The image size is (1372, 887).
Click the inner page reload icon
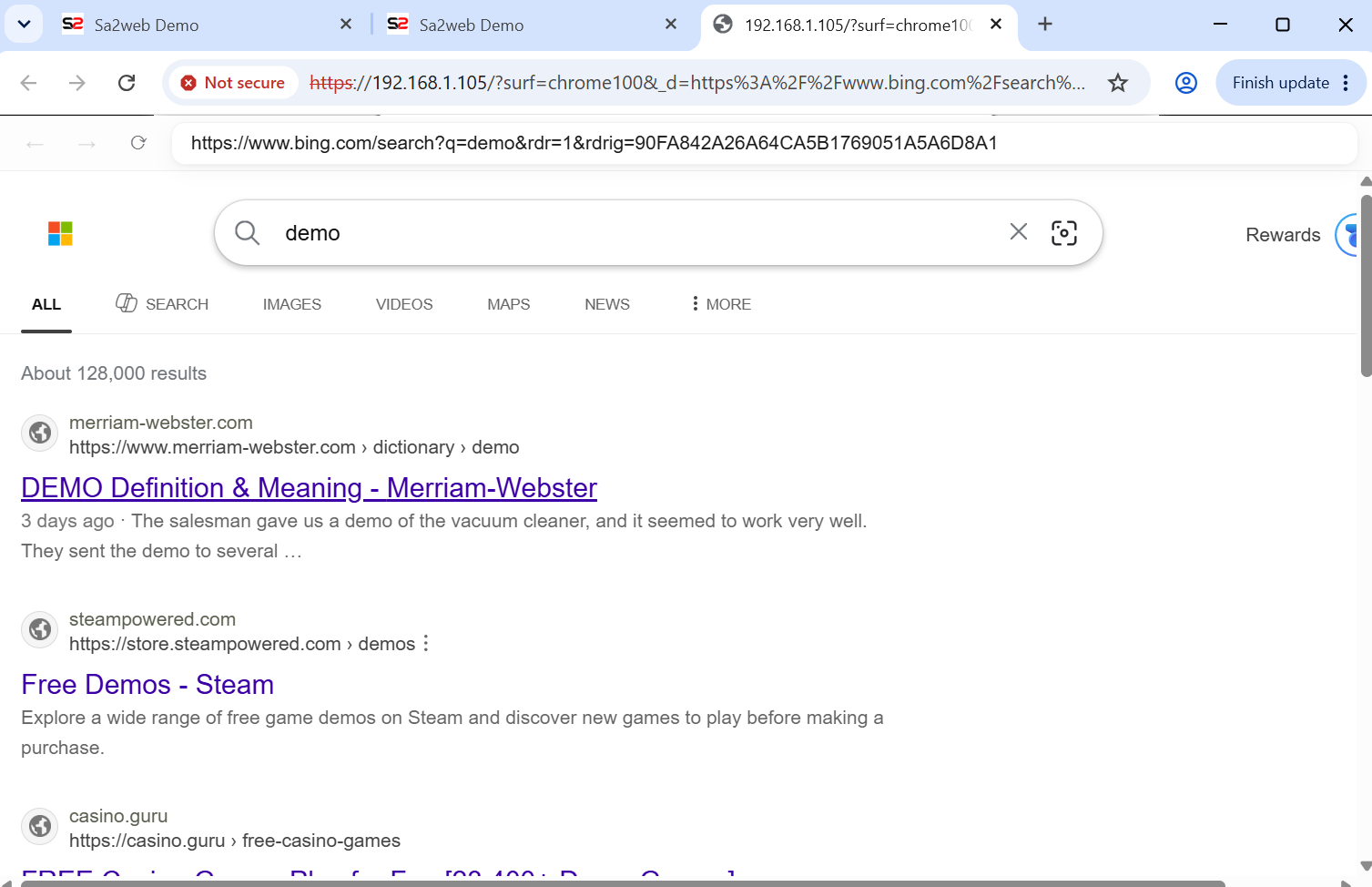(138, 143)
